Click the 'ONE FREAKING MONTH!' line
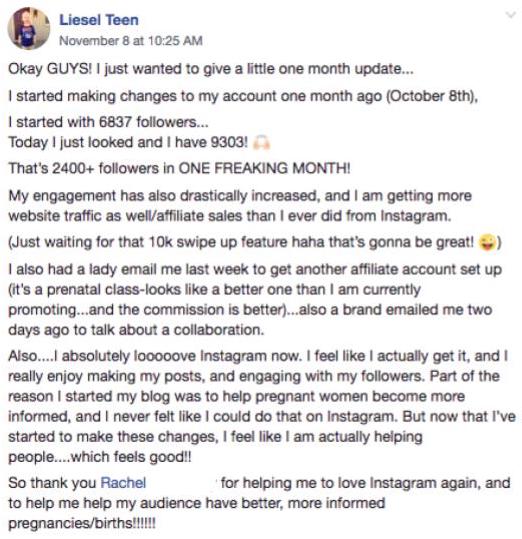Viewport: 522px width, 539px height. [179, 168]
